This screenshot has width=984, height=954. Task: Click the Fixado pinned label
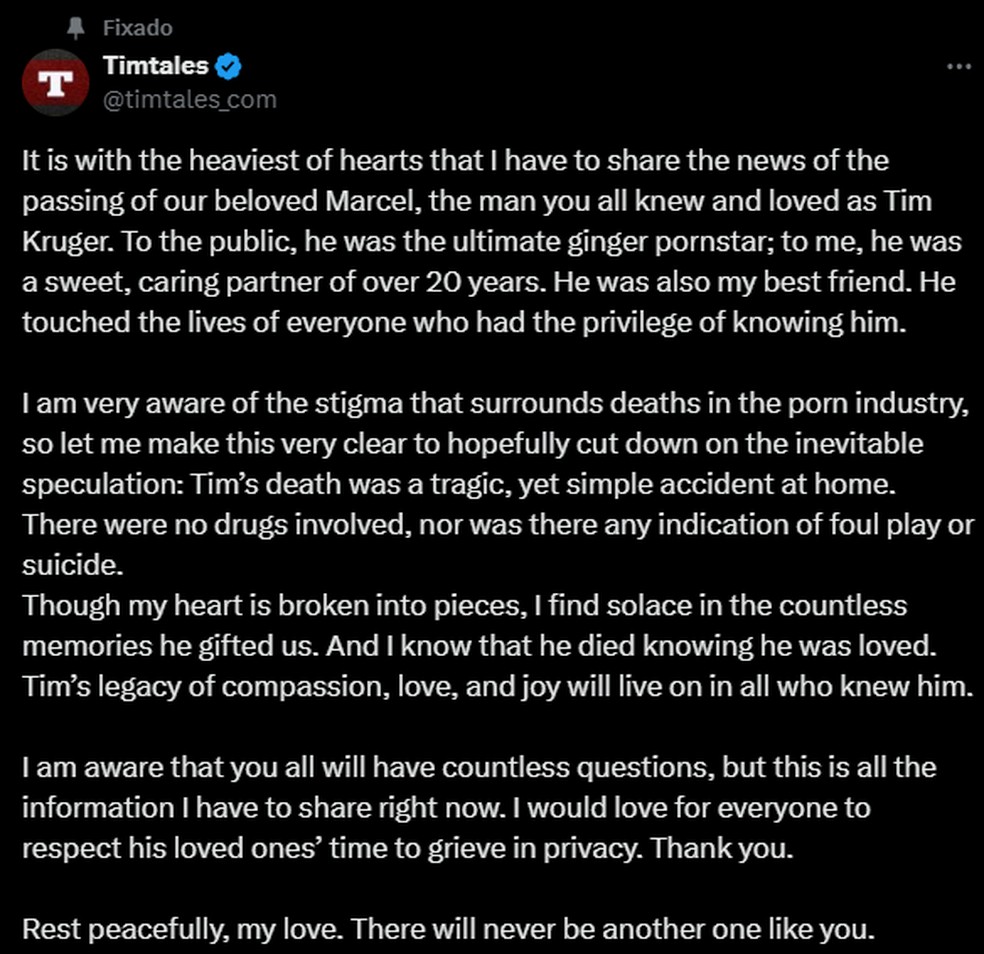point(137,28)
